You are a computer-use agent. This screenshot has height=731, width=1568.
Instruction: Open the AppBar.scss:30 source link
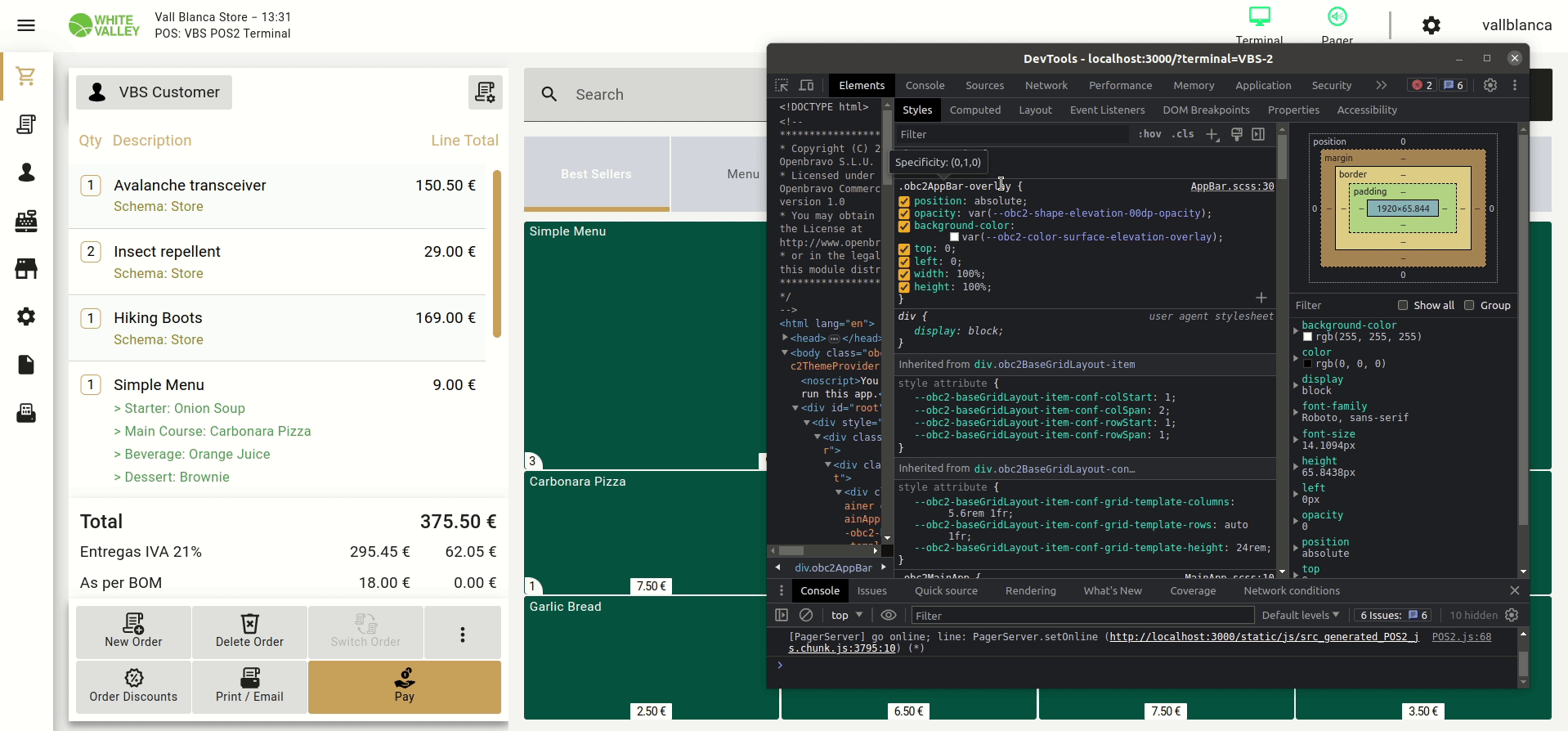pyautogui.click(x=1231, y=186)
